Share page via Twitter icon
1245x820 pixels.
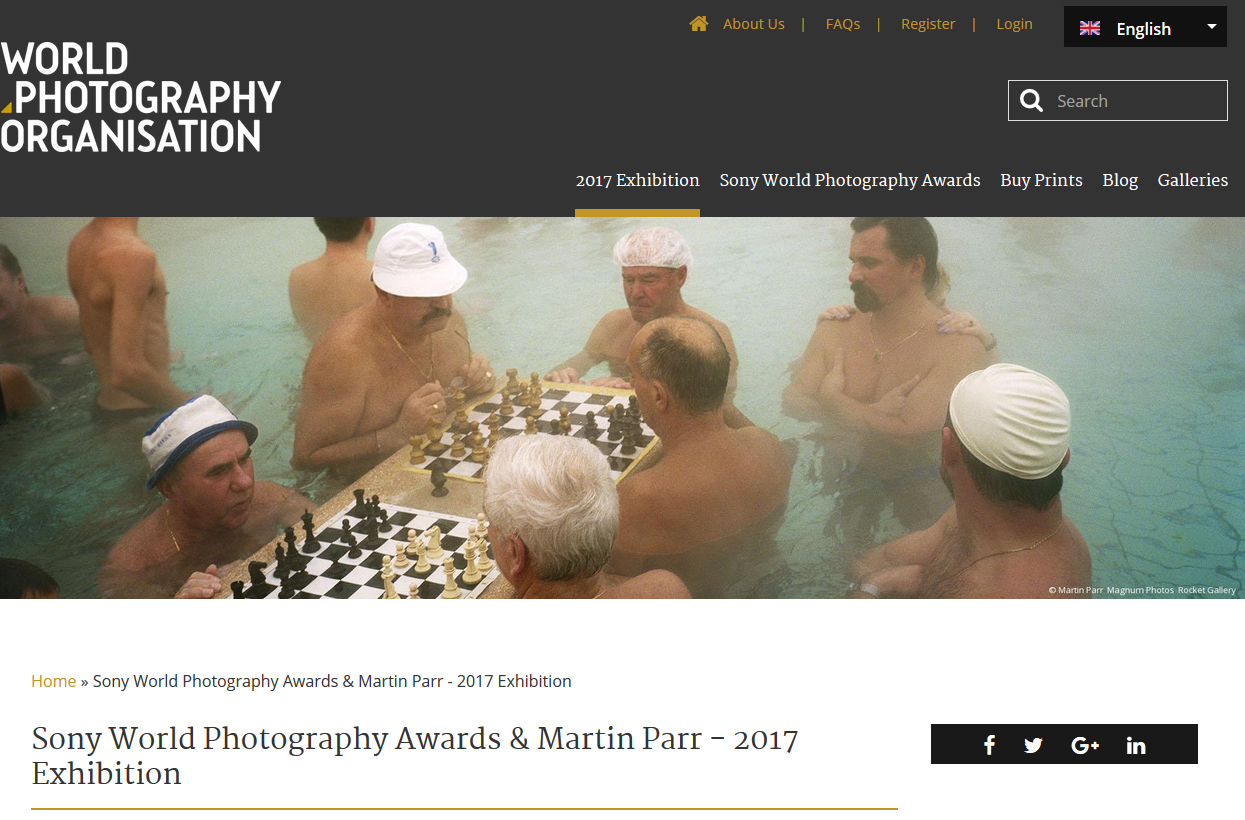tap(1034, 745)
